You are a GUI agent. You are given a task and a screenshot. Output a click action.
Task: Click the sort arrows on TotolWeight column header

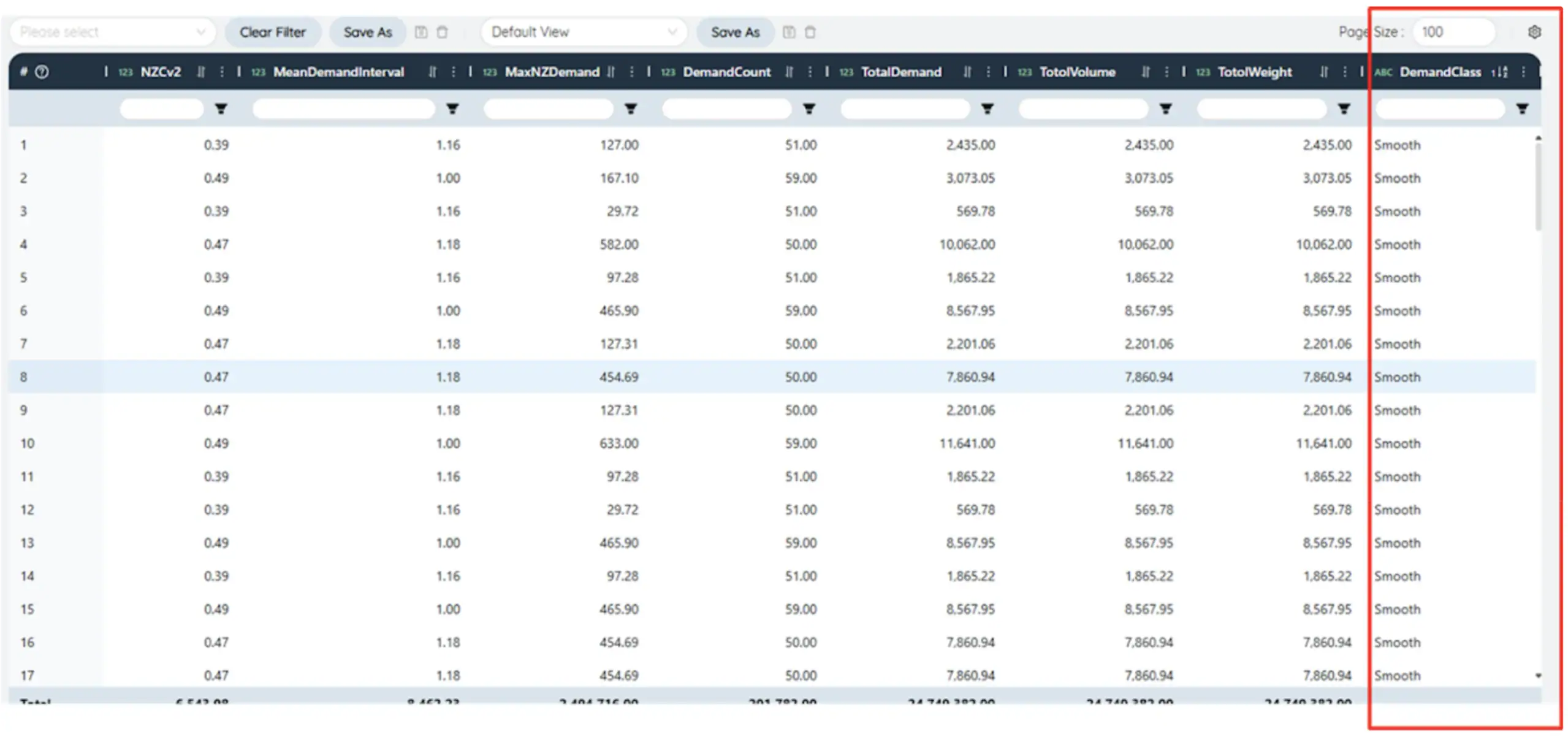coord(1324,72)
